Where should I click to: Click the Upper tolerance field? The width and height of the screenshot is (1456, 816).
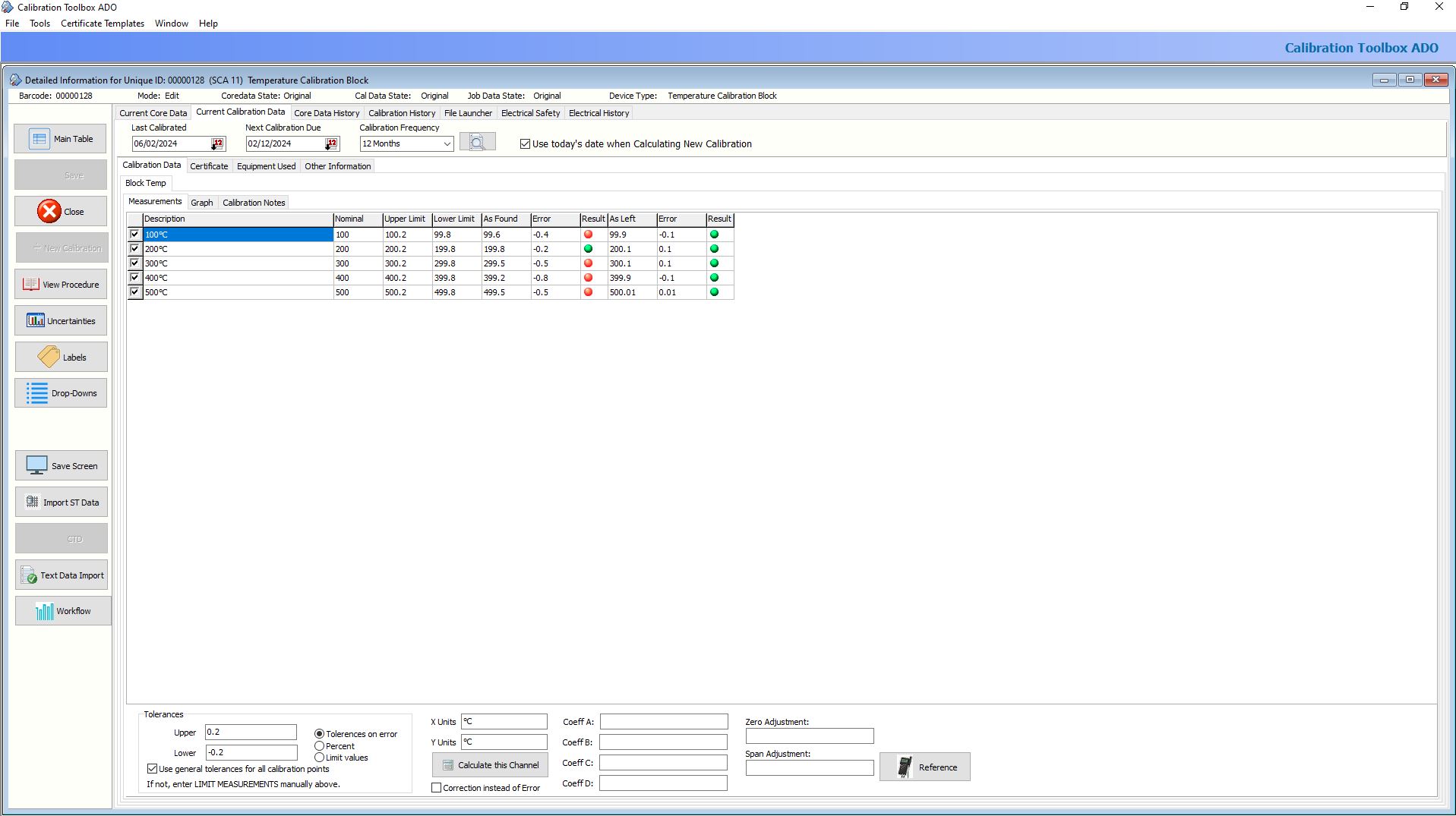[x=251, y=733]
